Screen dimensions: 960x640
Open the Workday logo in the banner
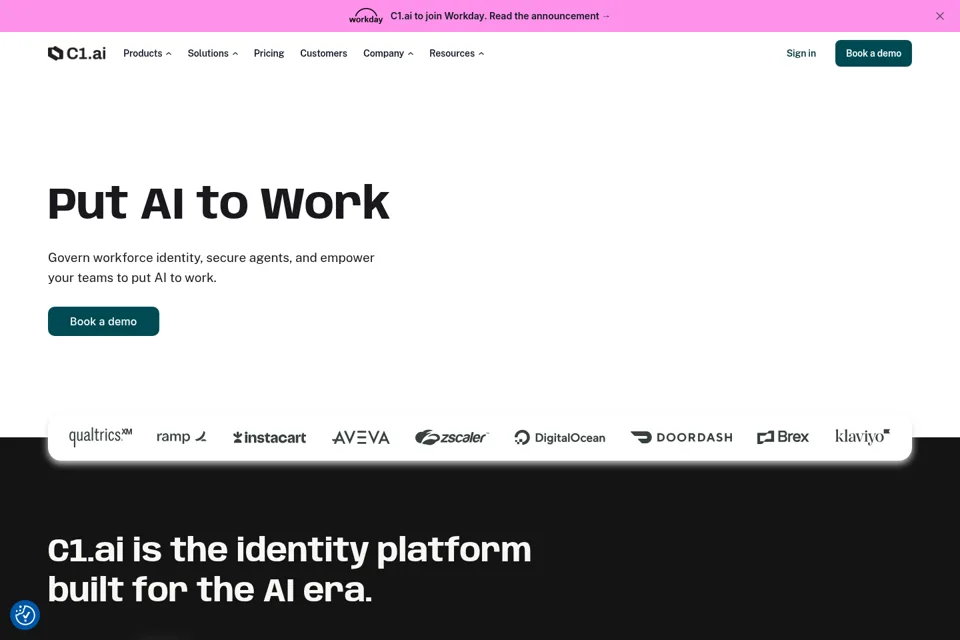pos(366,16)
